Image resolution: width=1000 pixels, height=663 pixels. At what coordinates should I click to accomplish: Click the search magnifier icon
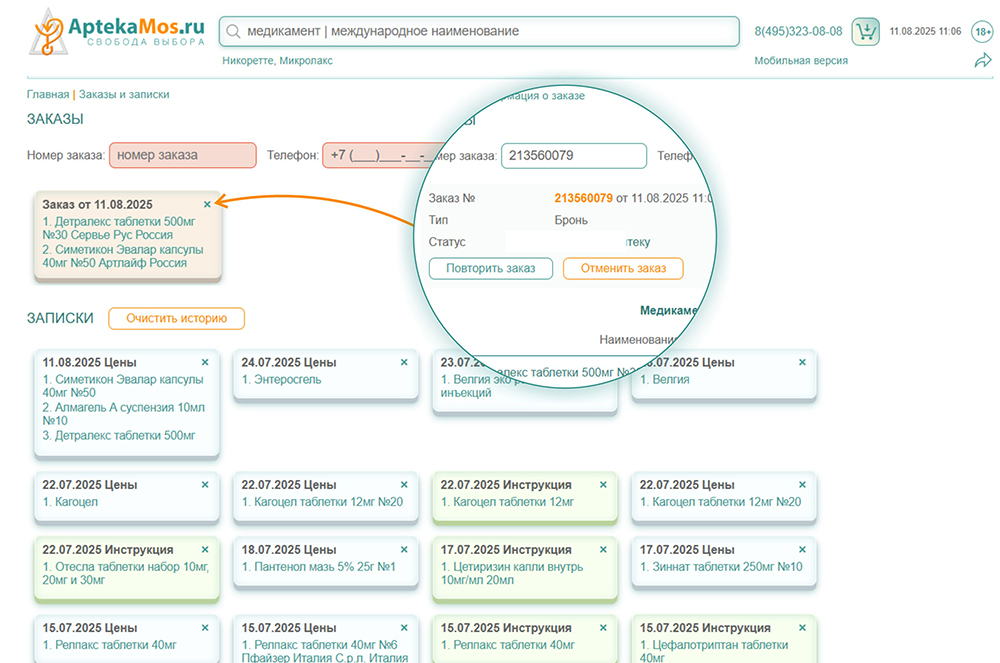click(233, 32)
